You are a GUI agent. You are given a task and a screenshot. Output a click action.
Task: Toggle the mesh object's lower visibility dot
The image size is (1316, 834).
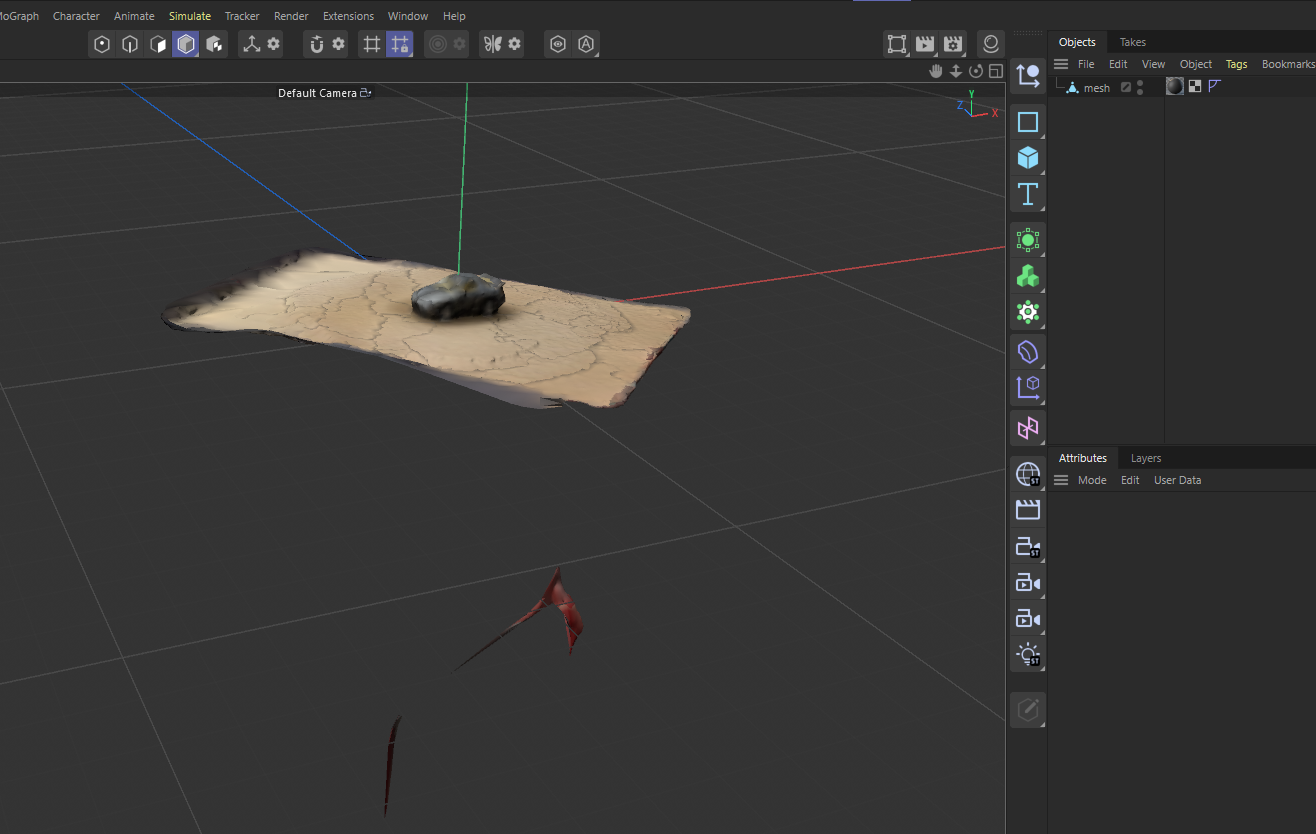(1140, 91)
